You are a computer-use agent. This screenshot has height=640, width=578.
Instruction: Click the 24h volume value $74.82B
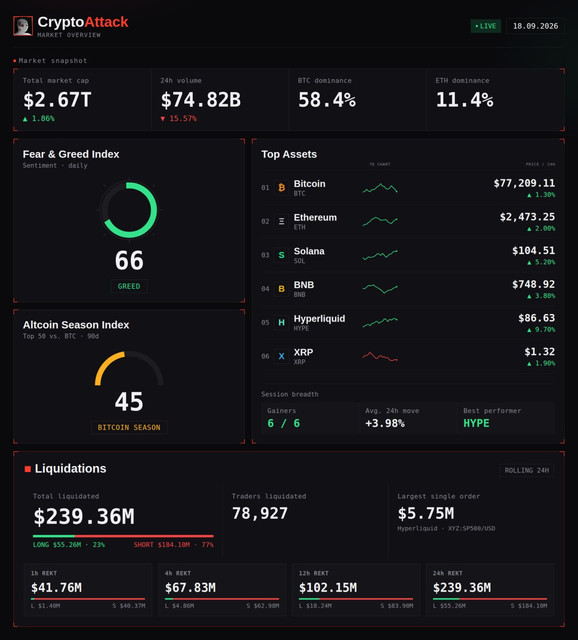point(201,100)
